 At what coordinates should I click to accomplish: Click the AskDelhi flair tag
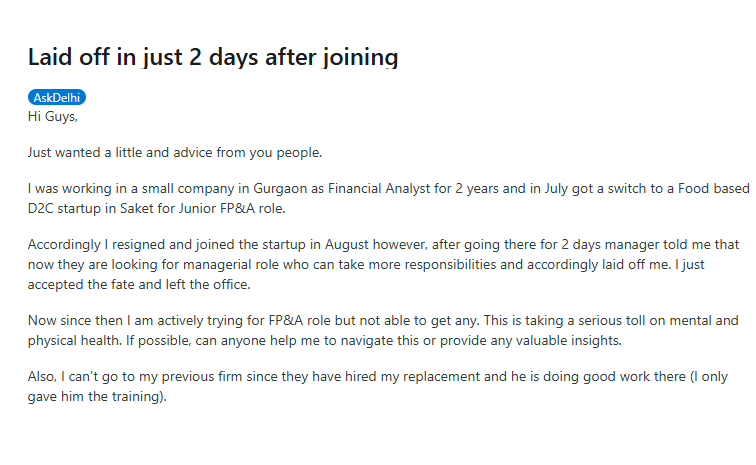coord(57,97)
